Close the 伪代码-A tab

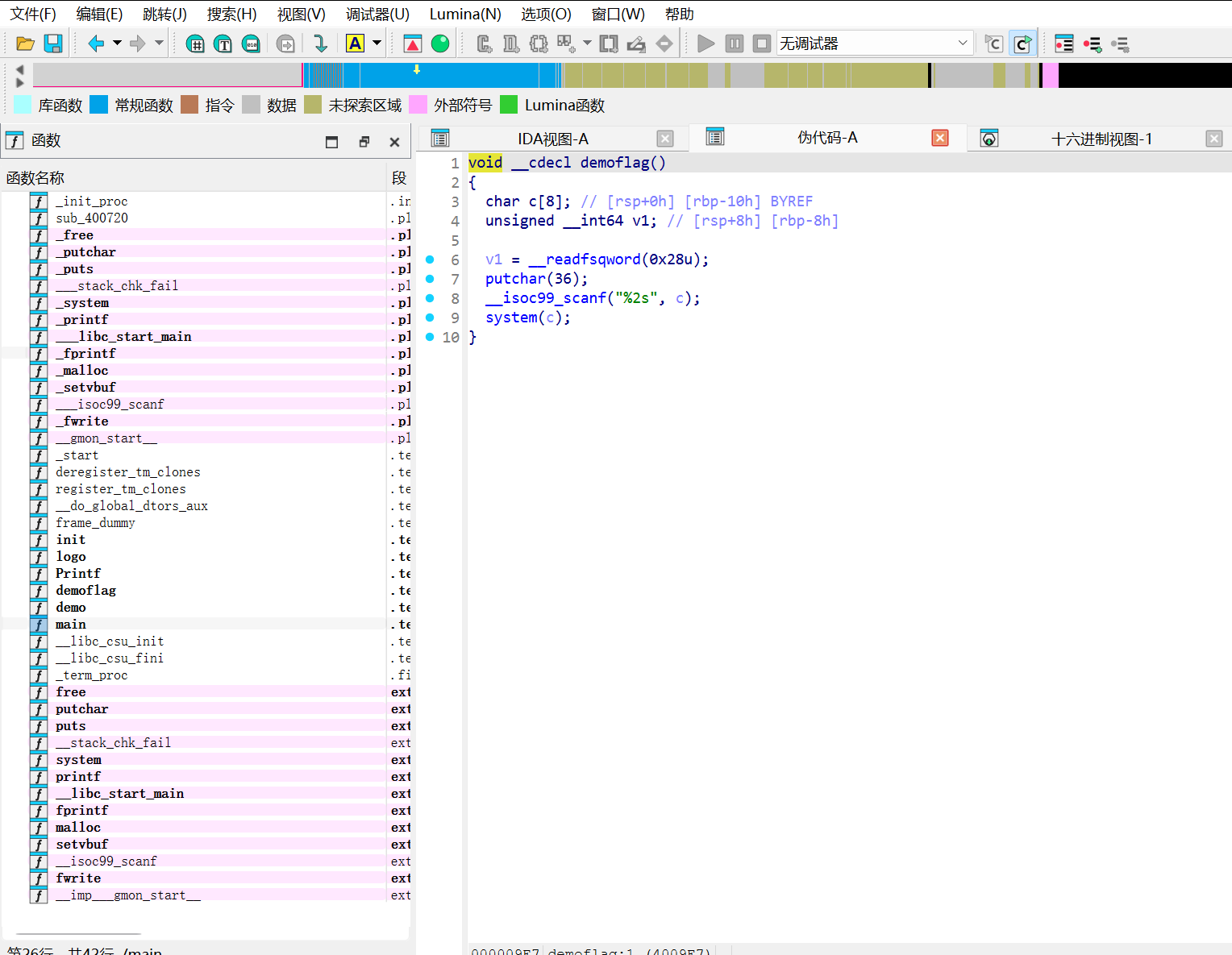click(940, 138)
